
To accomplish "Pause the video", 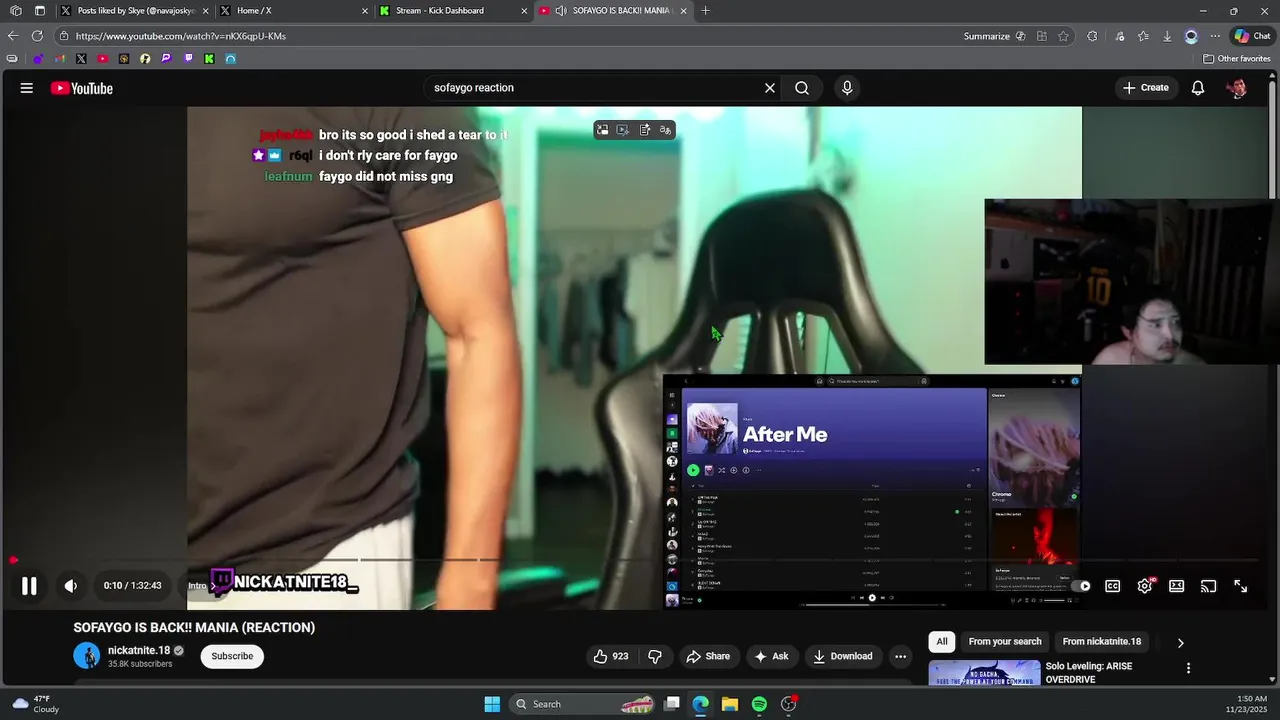I will click(x=29, y=586).
